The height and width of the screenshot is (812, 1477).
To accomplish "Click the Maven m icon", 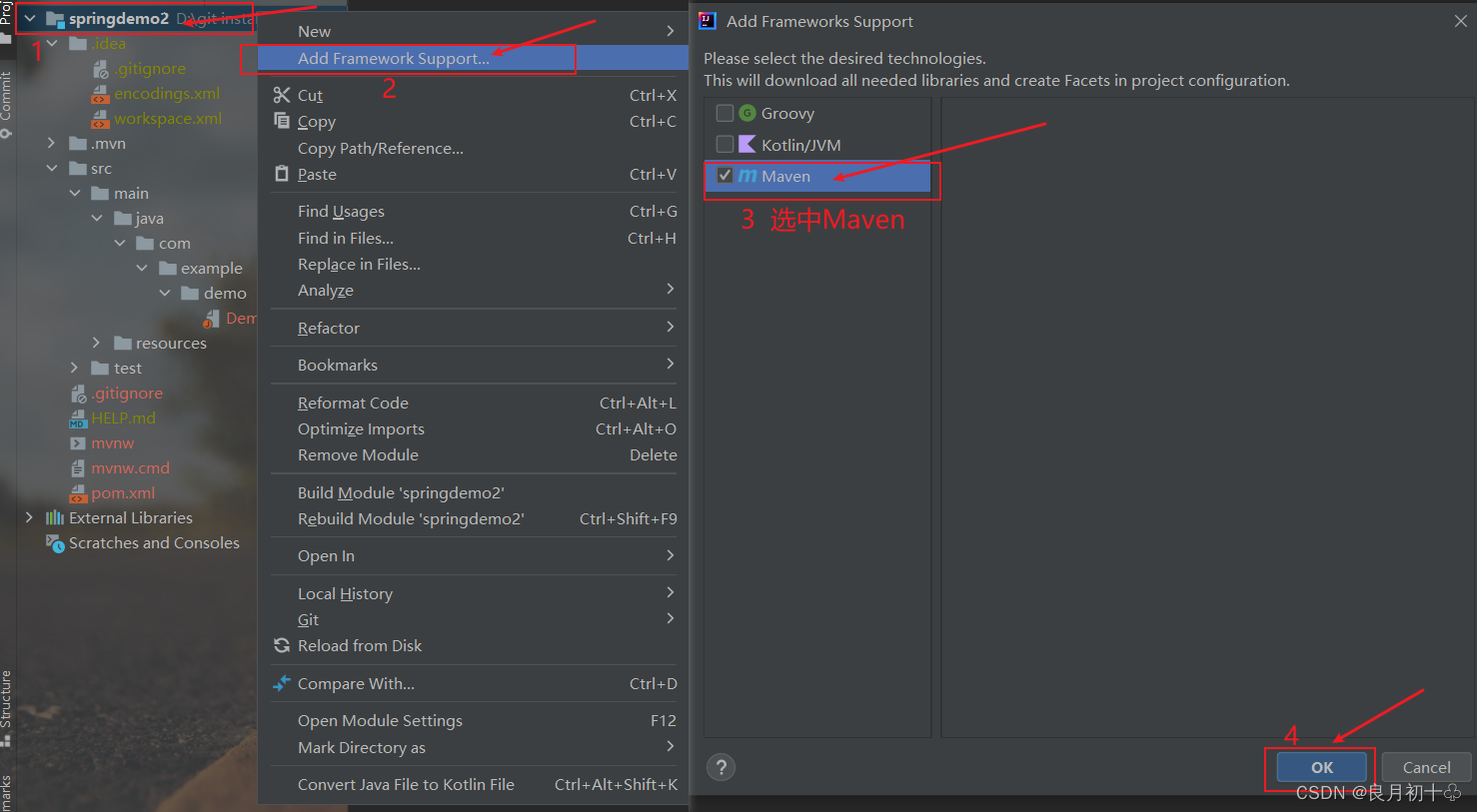I will click(747, 176).
